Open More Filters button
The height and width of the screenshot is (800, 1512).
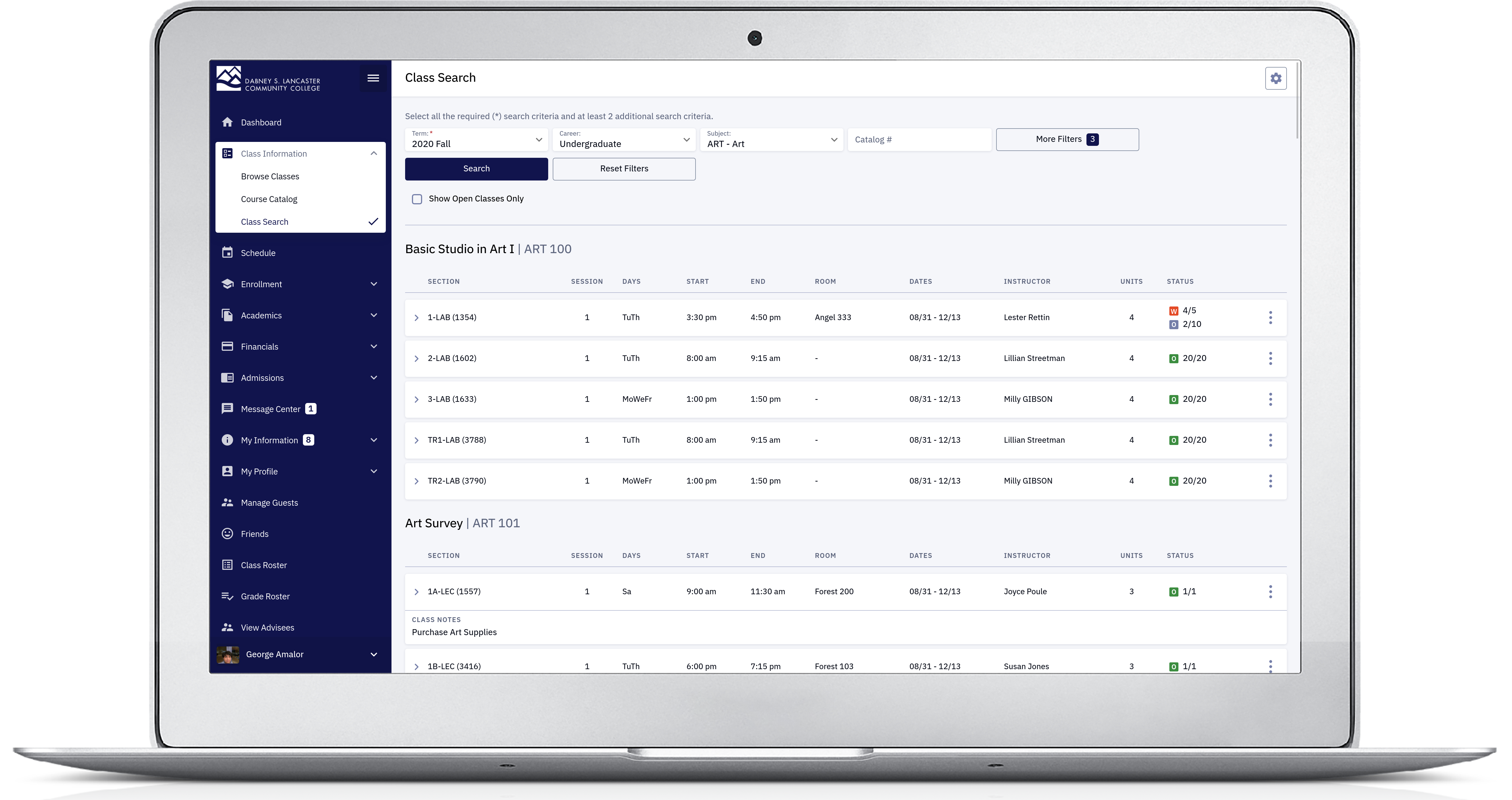1067,139
